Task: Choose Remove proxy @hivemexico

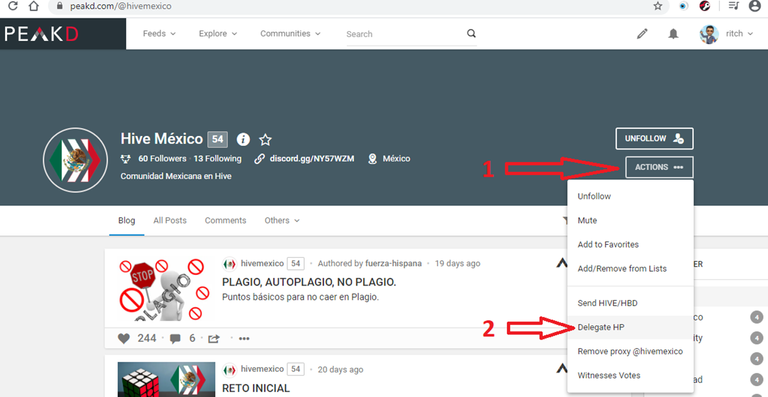Action: coord(630,351)
